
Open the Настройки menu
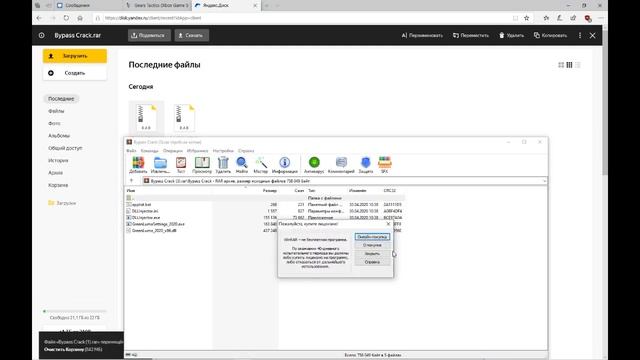[223, 151]
